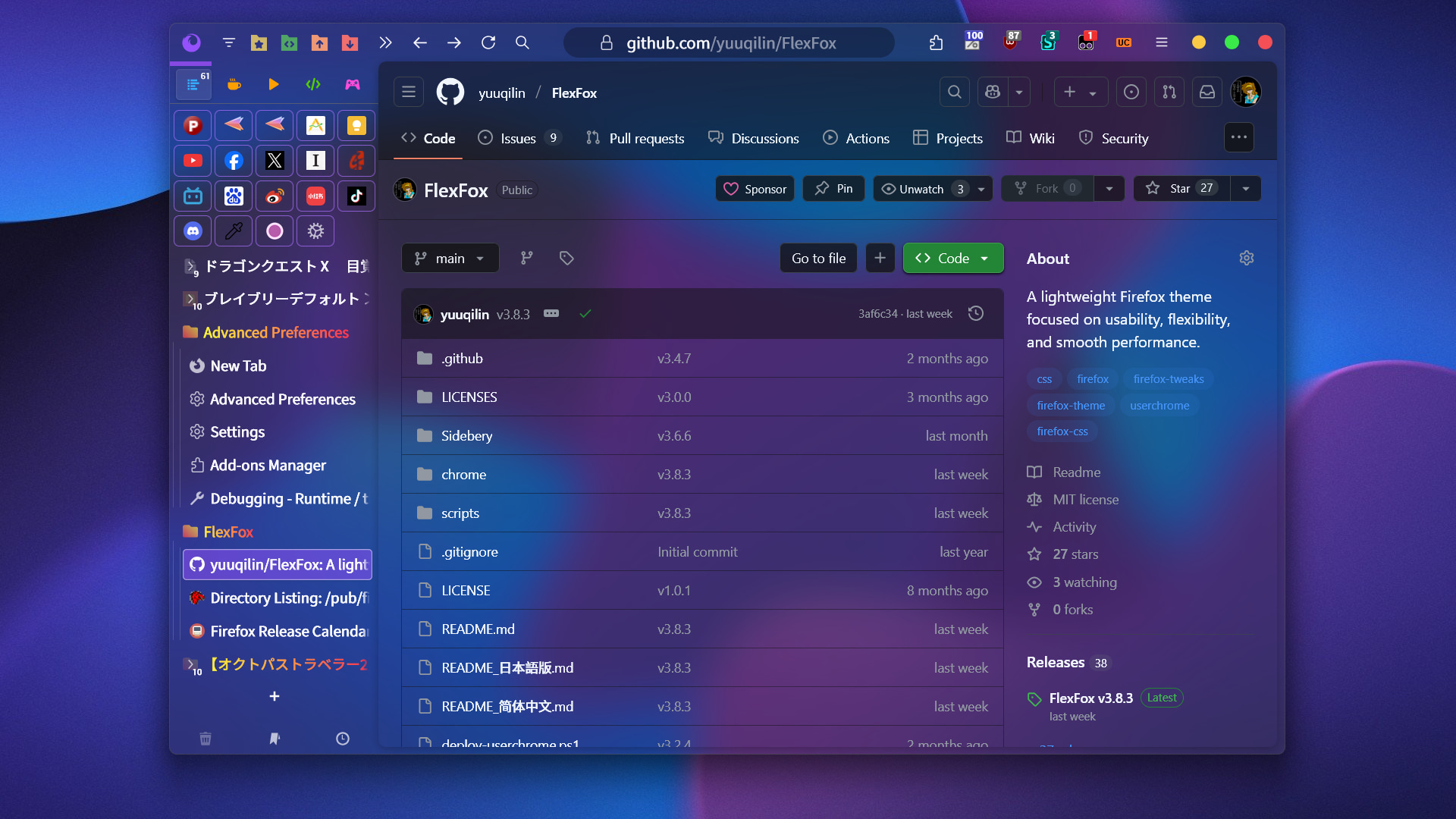
Task: Click the GitHub Octocat logo
Action: (450, 93)
